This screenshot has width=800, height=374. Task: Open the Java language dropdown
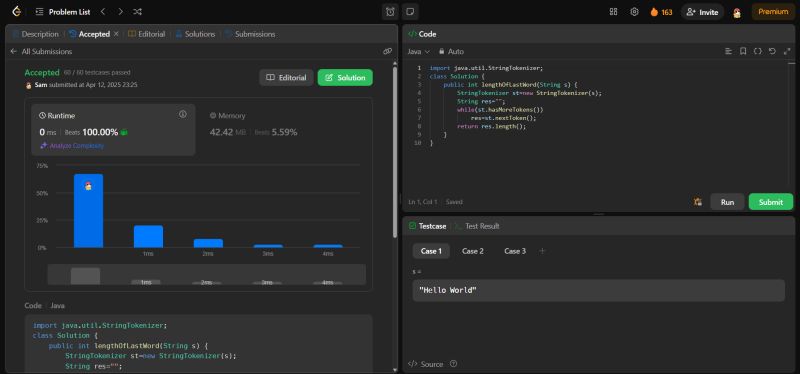[x=418, y=52]
